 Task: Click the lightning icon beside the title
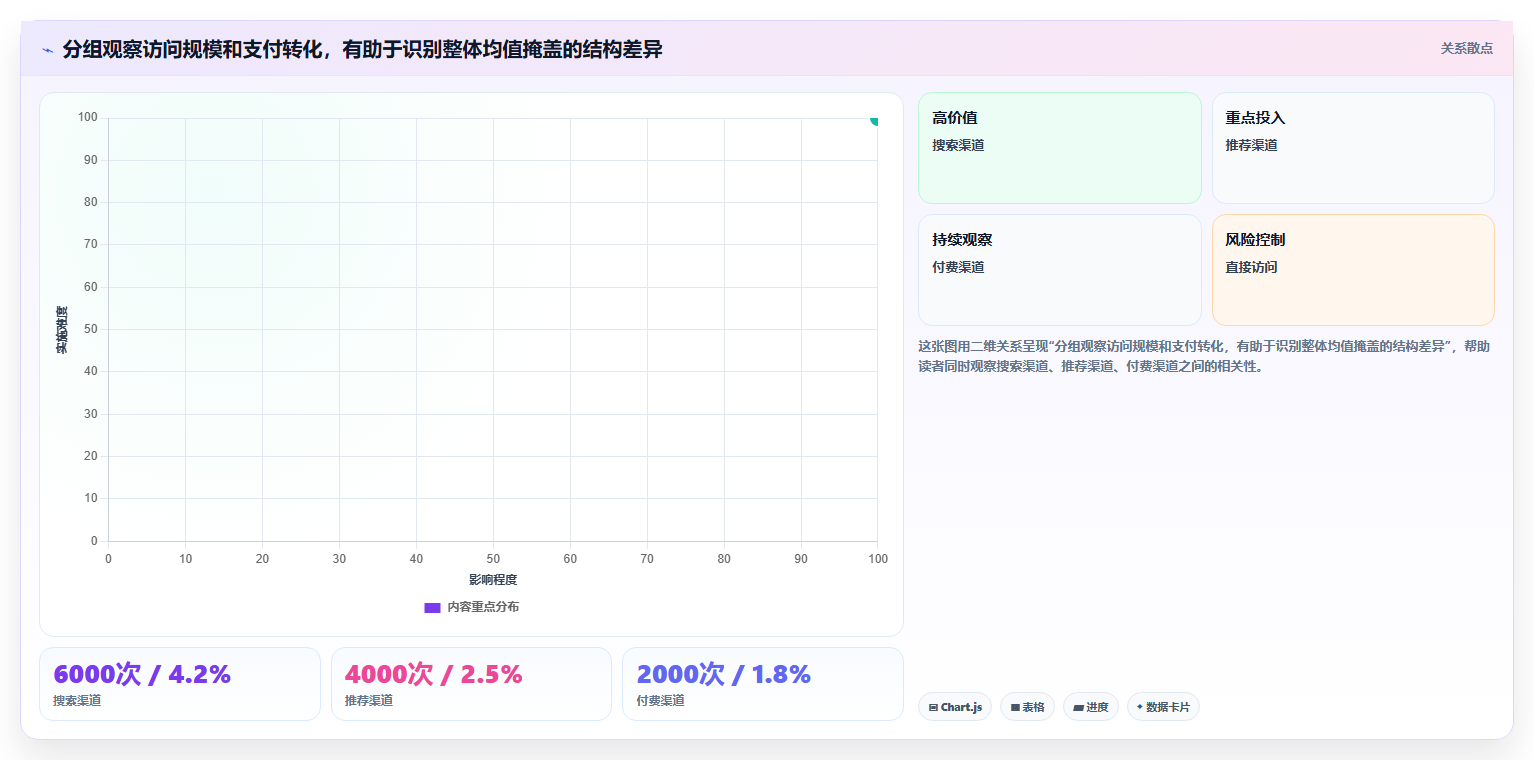(x=47, y=50)
